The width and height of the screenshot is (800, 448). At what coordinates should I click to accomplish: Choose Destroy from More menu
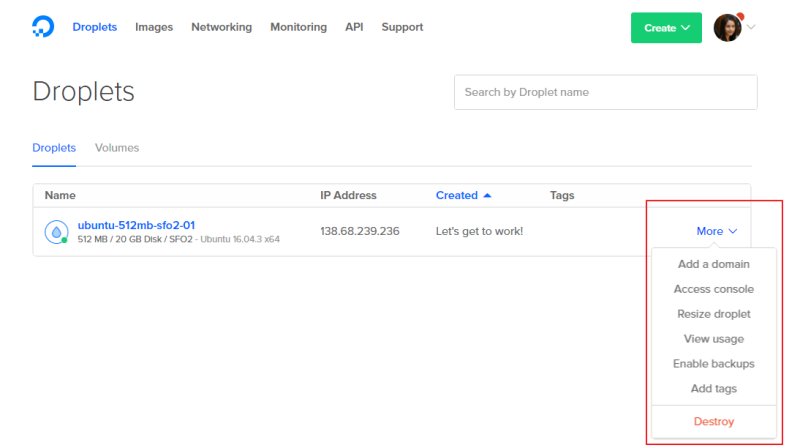714,421
